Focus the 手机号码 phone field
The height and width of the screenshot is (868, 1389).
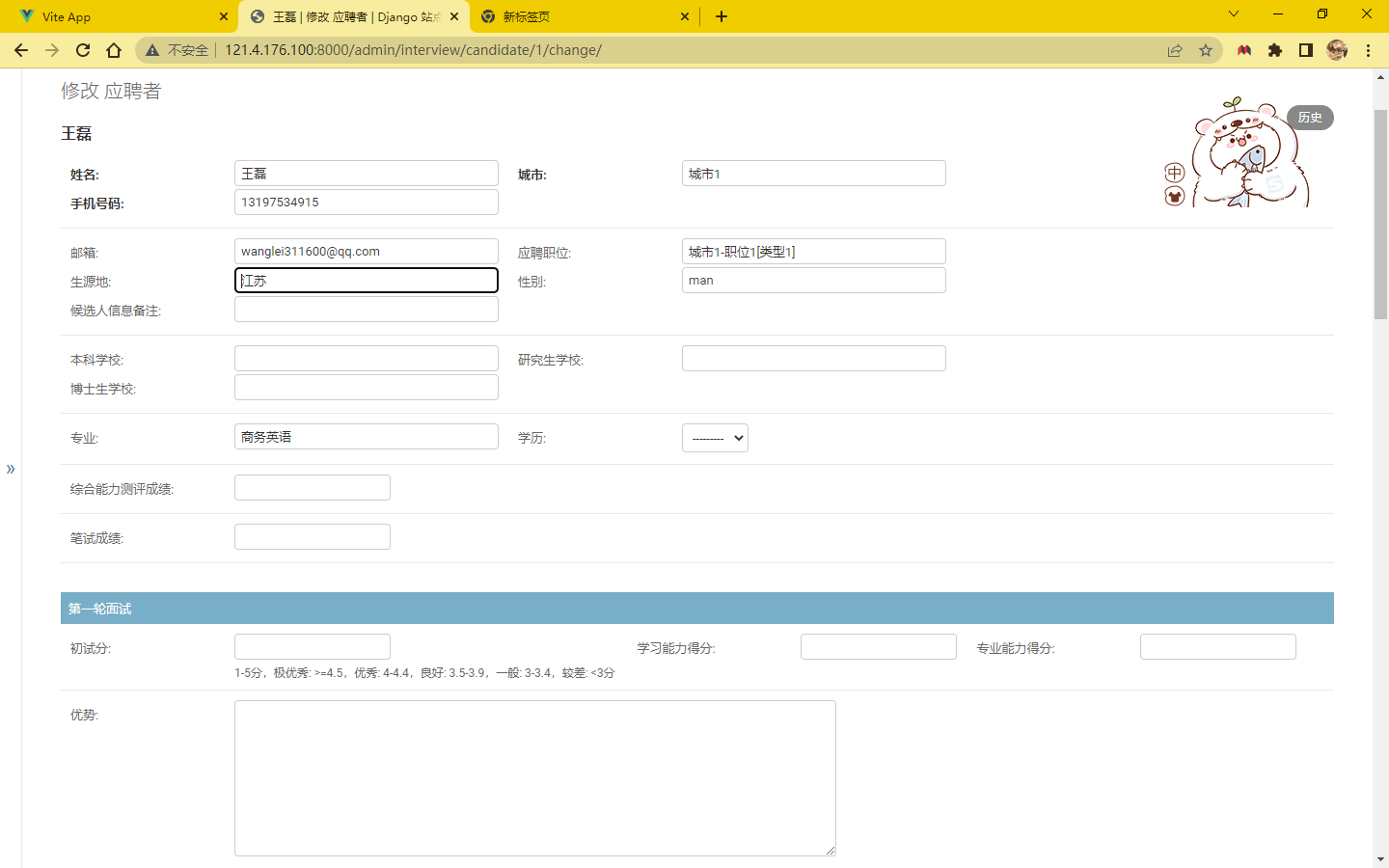point(367,203)
